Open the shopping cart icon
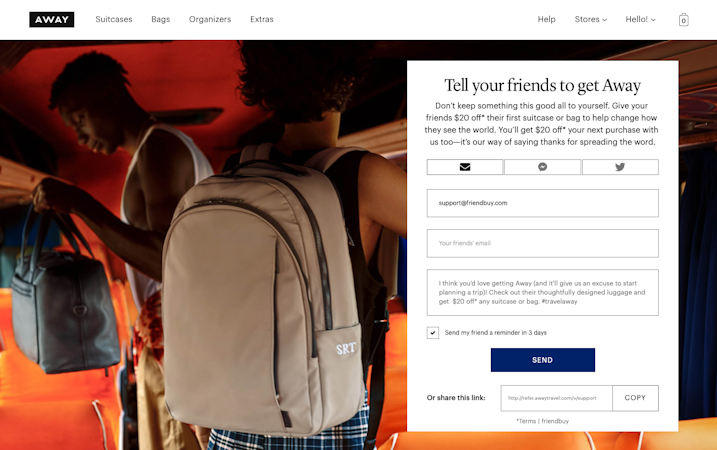This screenshot has height=450, width=717. pos(683,20)
